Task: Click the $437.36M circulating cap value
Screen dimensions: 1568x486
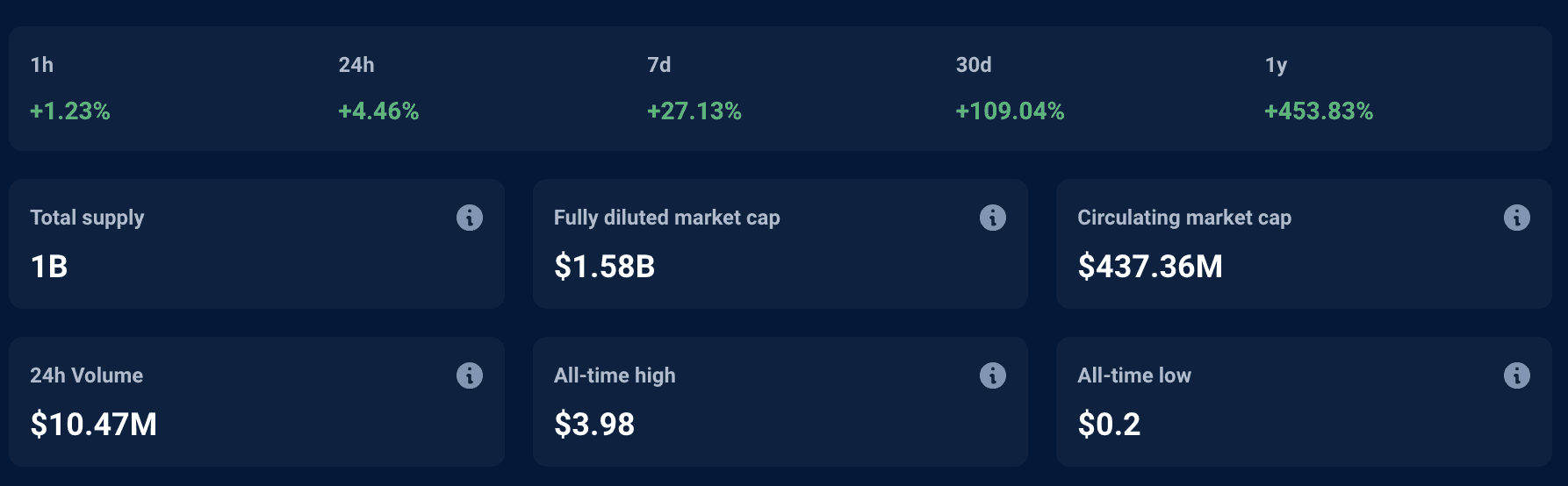Action: point(1150,267)
